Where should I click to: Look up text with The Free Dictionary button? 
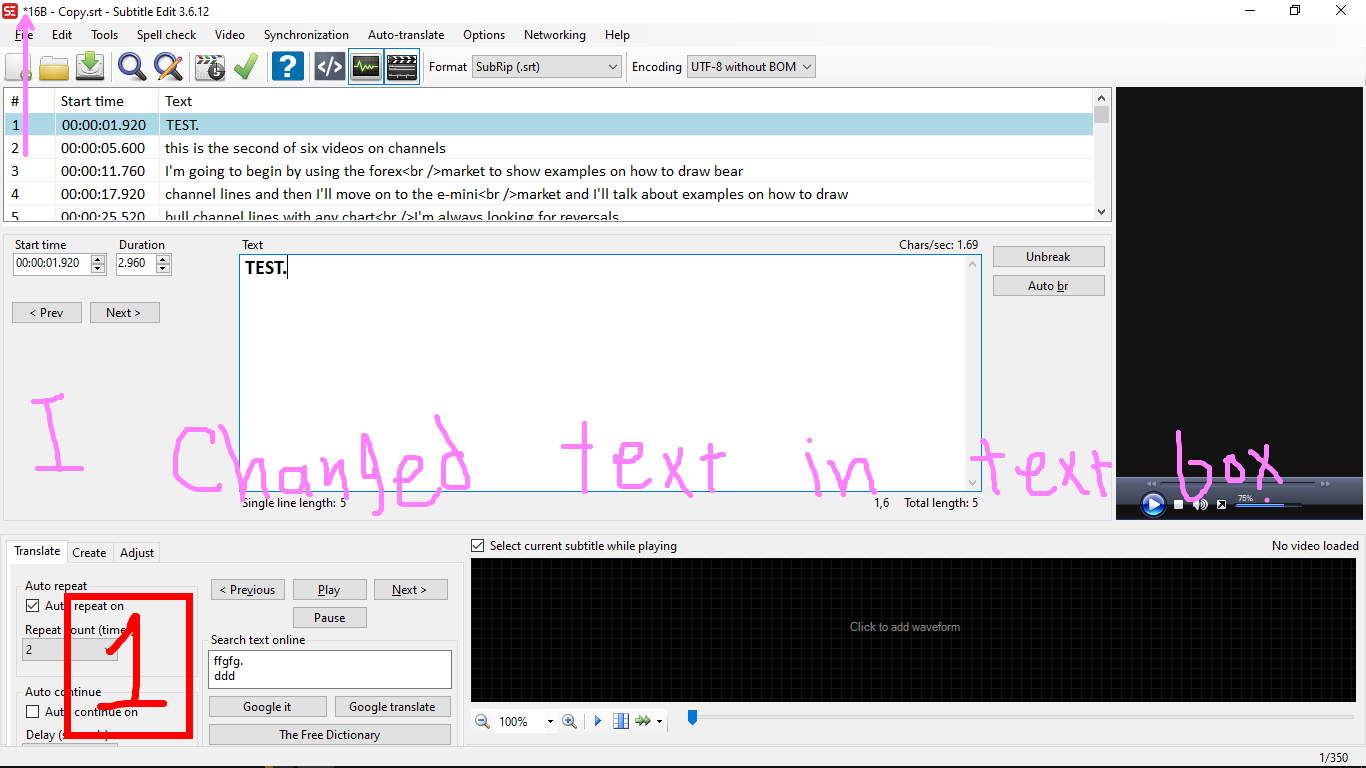[x=329, y=734]
